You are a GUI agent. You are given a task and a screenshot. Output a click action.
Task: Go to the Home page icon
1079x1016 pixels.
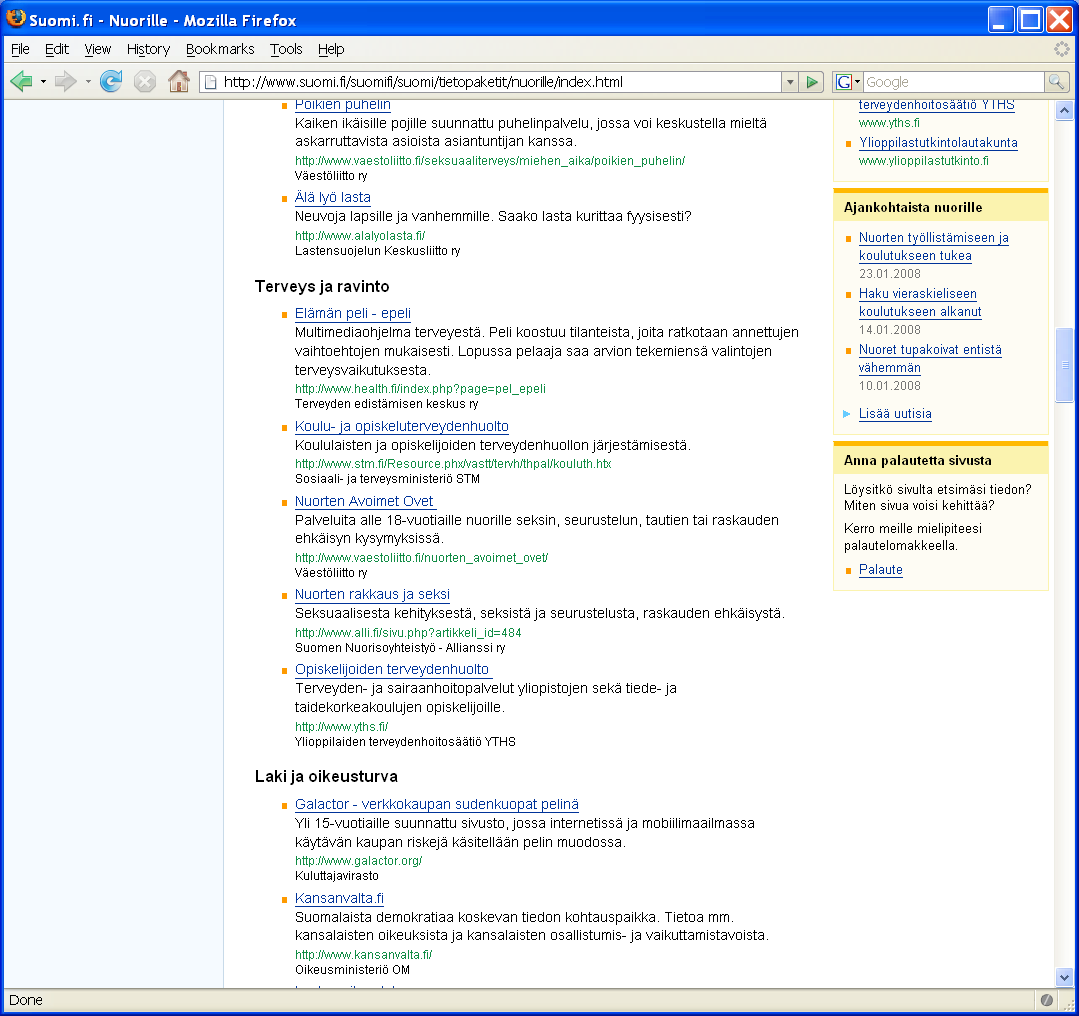pos(179,81)
